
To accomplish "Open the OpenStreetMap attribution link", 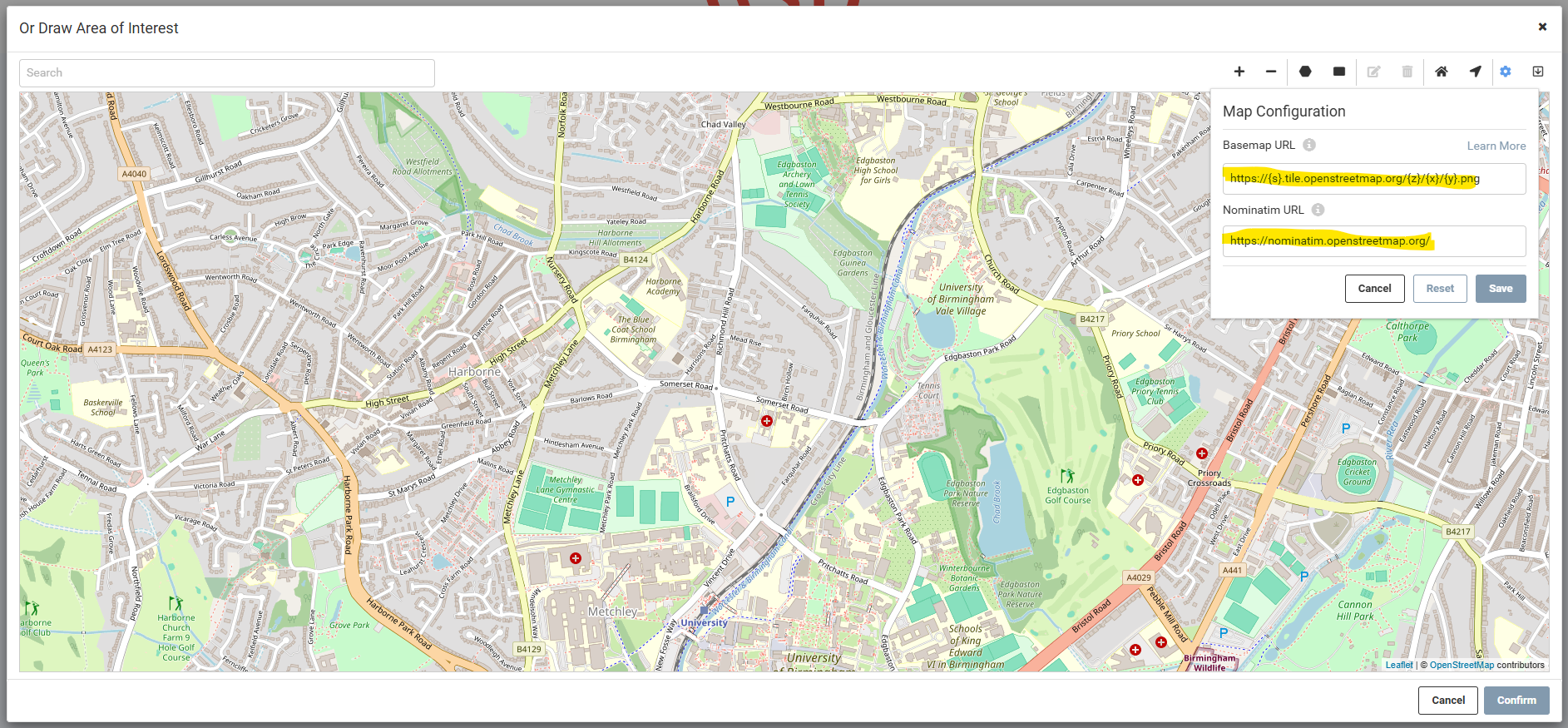I will [x=1462, y=665].
